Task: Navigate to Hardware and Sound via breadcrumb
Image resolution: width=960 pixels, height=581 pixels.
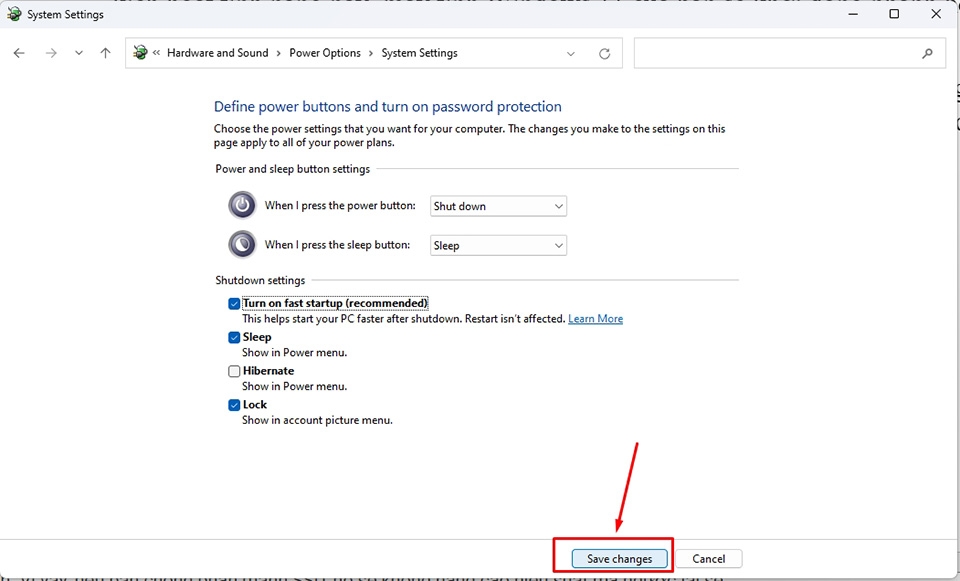Action: click(x=218, y=52)
